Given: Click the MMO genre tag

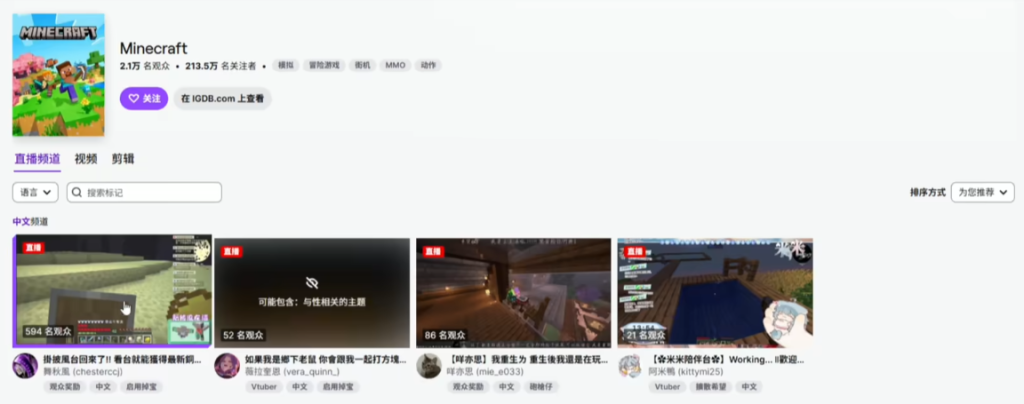Looking at the screenshot, I should click(397, 65).
